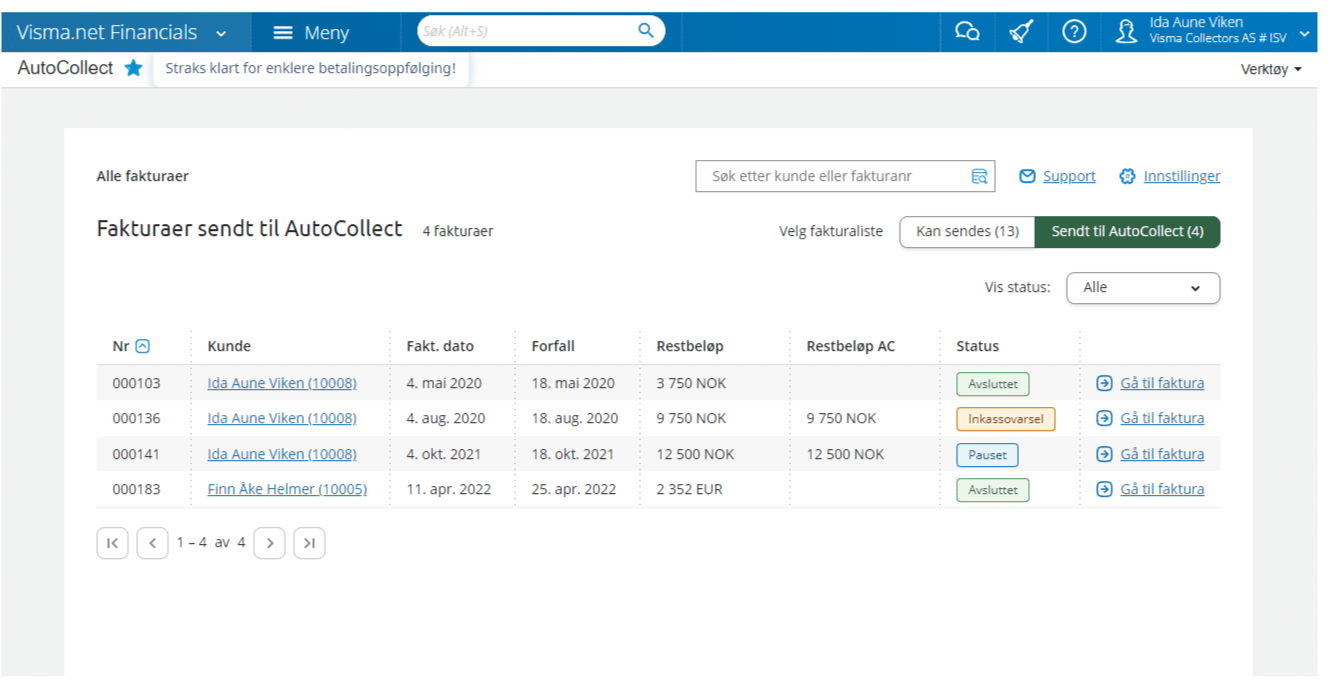This screenshot has width=1337, height=688.
Task: Click the star favorite icon beside AutoCollect
Action: tap(133, 69)
